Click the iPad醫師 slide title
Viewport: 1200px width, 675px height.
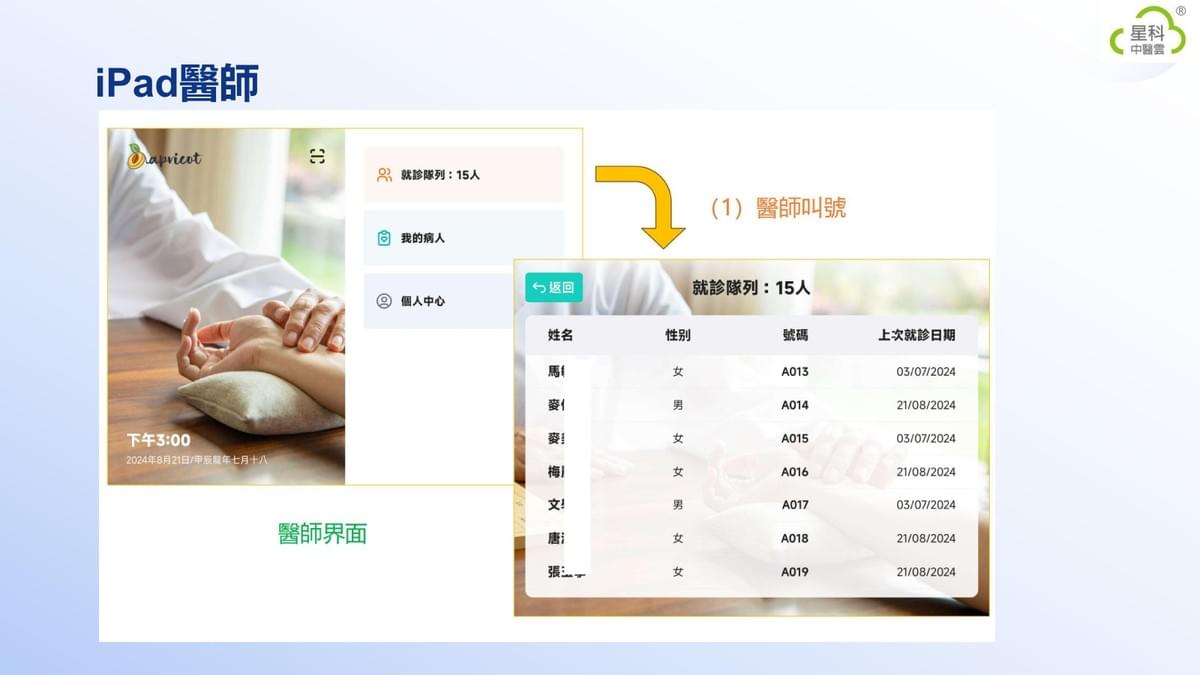pos(177,82)
